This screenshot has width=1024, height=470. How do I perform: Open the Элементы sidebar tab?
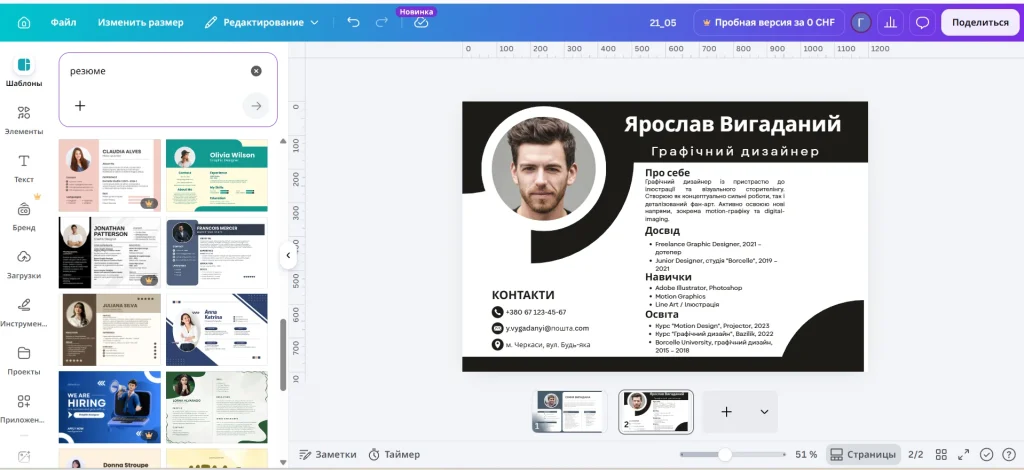[x=24, y=119]
